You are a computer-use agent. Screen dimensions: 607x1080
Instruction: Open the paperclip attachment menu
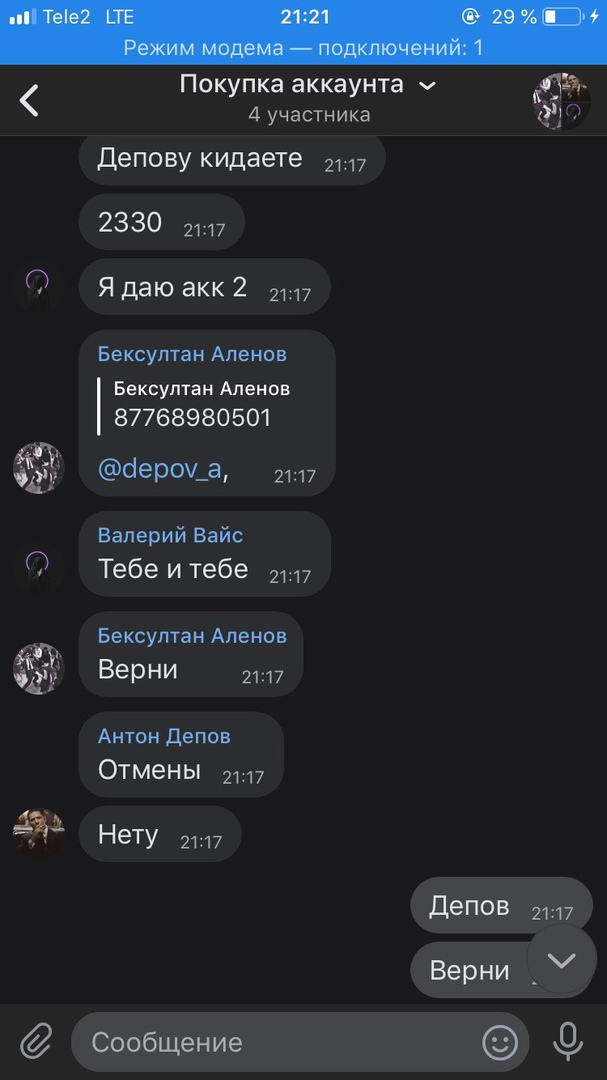(36, 1042)
